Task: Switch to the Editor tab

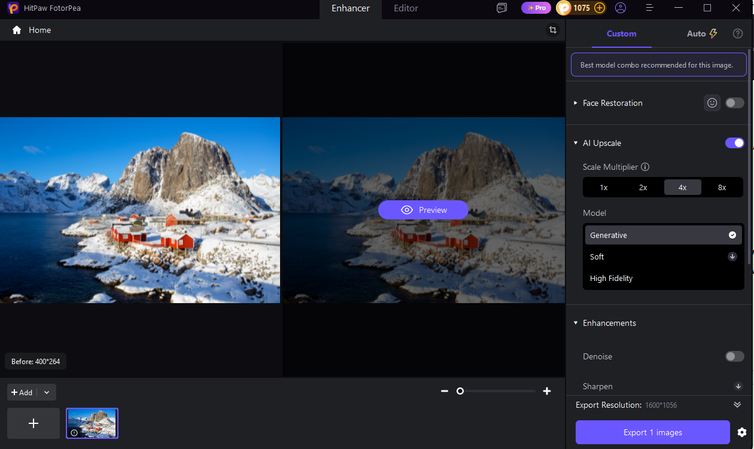Action: (x=406, y=8)
